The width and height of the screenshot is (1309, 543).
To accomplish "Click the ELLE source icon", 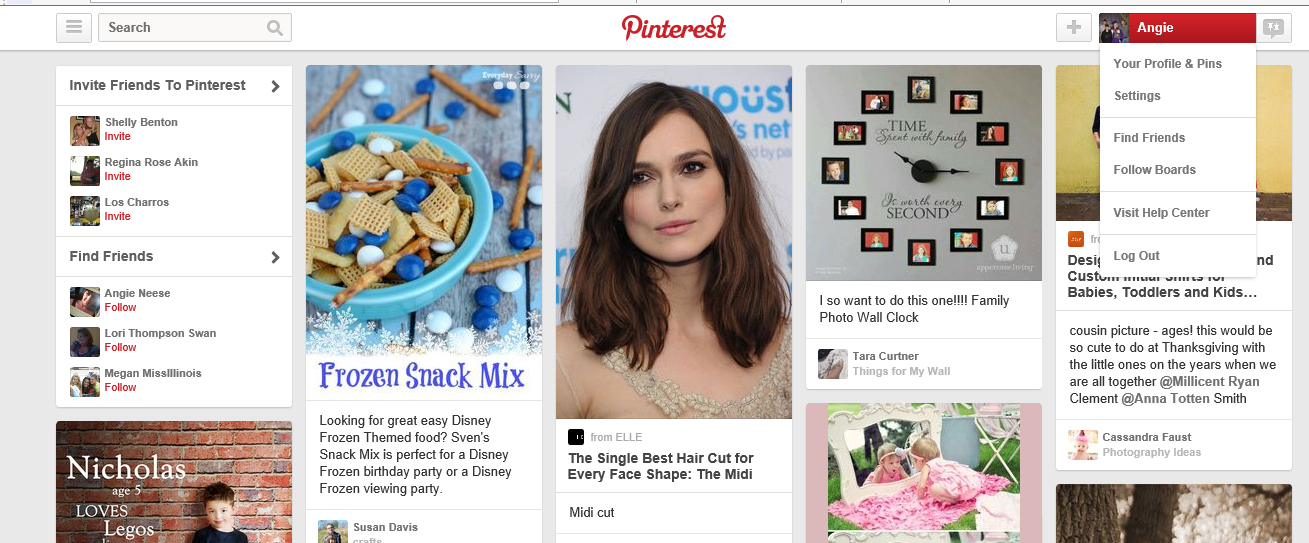I will (x=576, y=437).
